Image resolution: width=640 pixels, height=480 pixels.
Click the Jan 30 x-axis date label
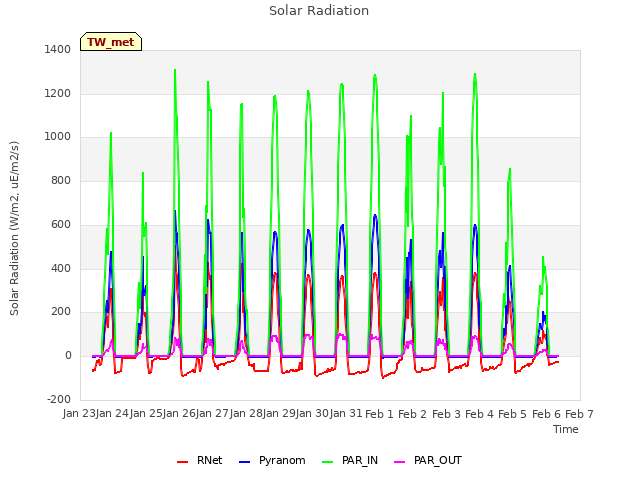[312, 413]
